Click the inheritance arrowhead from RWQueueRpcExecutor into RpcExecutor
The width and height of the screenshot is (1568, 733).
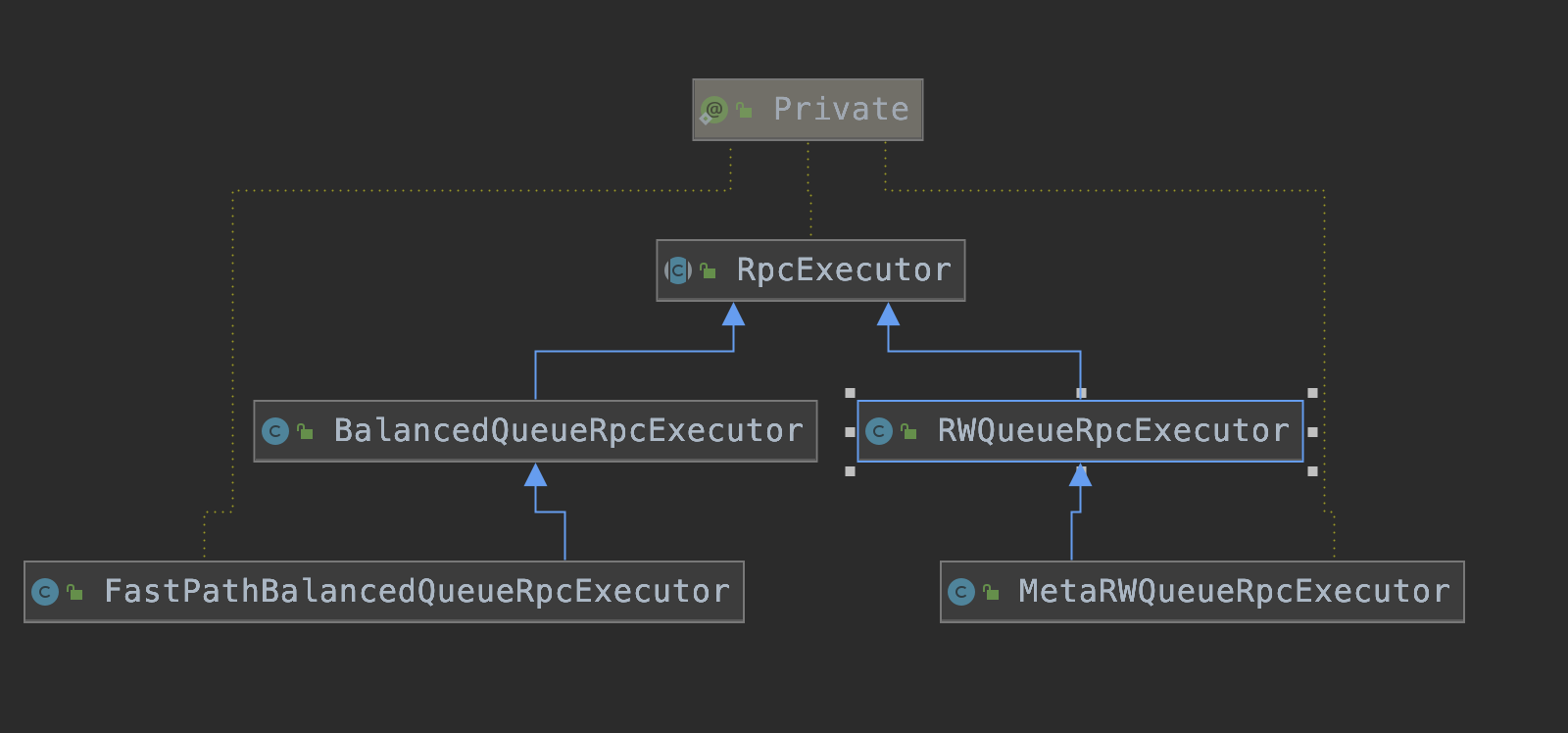coord(888,314)
